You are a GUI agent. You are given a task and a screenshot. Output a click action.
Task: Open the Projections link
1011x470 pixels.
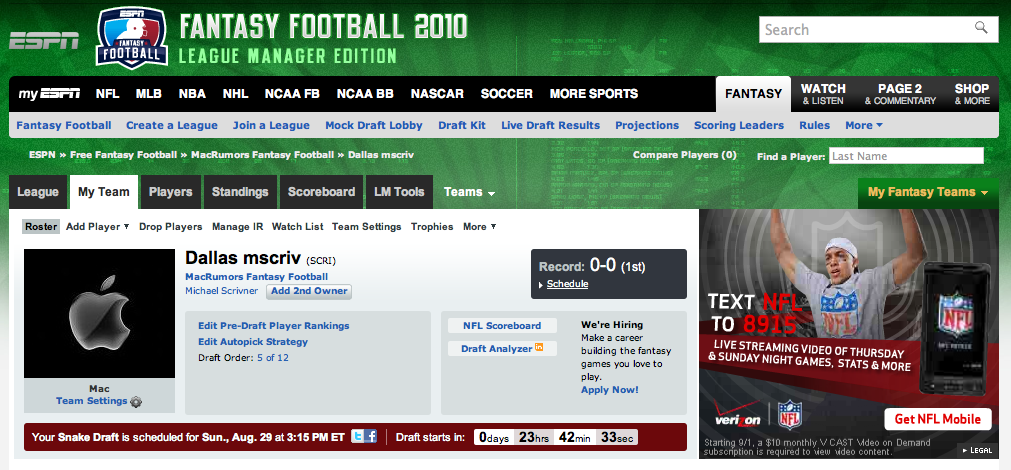[x=647, y=125]
